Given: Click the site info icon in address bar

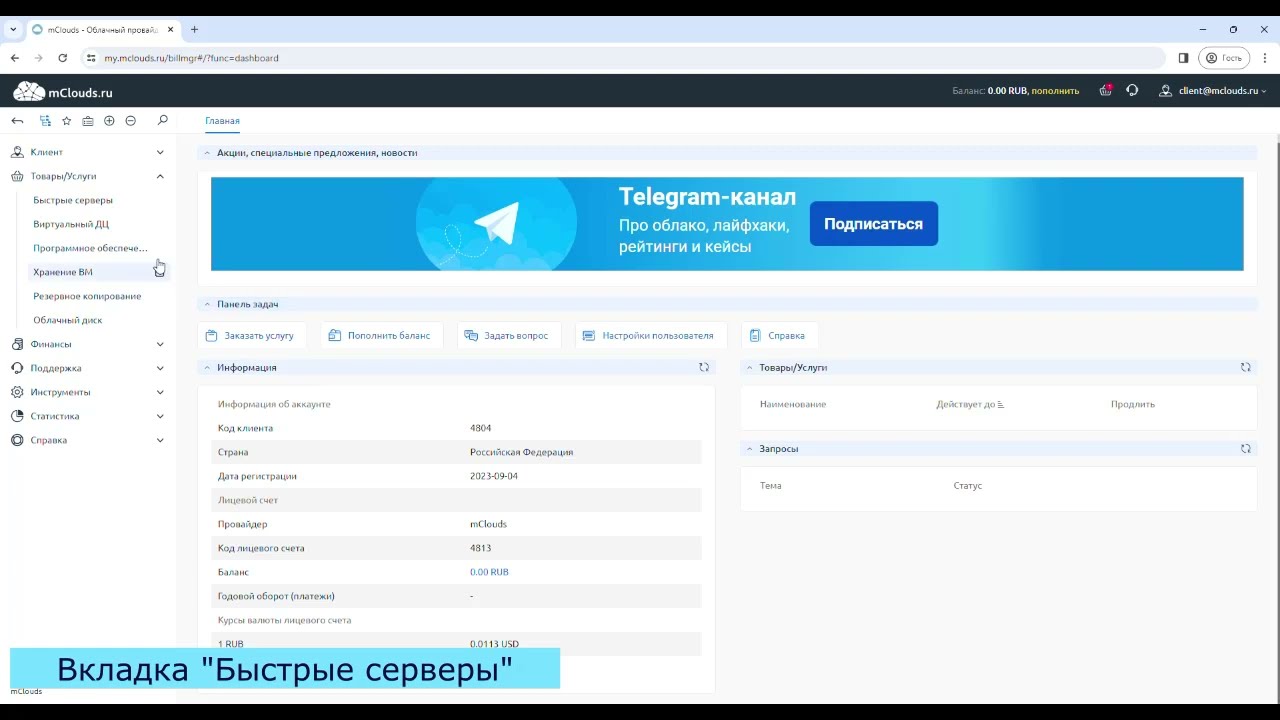Looking at the screenshot, I should pyautogui.click(x=91, y=58).
